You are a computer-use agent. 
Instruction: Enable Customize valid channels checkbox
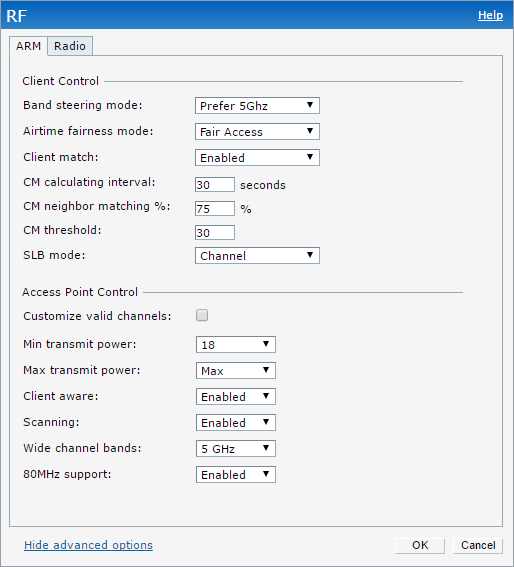tap(202, 315)
